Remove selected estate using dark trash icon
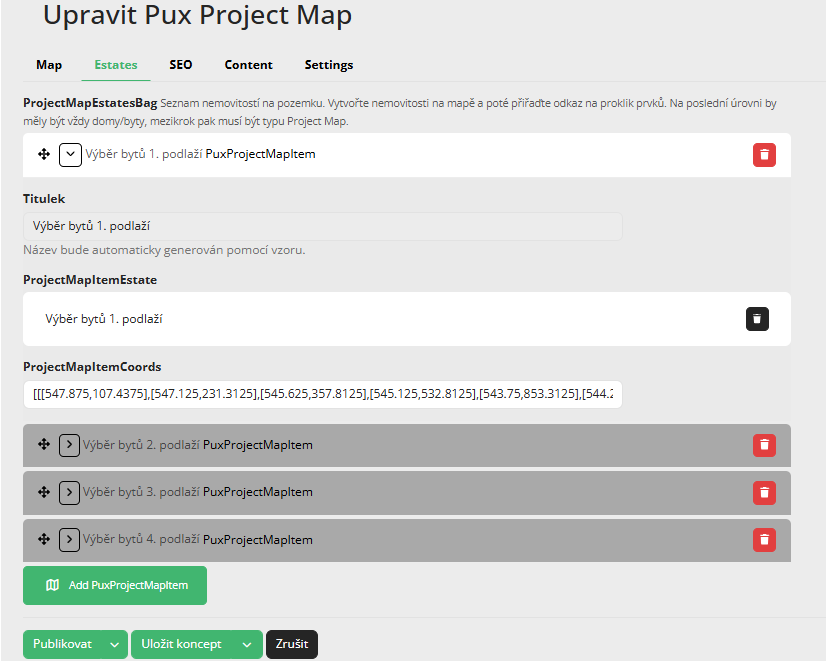This screenshot has height=661, width=826. coord(757,319)
